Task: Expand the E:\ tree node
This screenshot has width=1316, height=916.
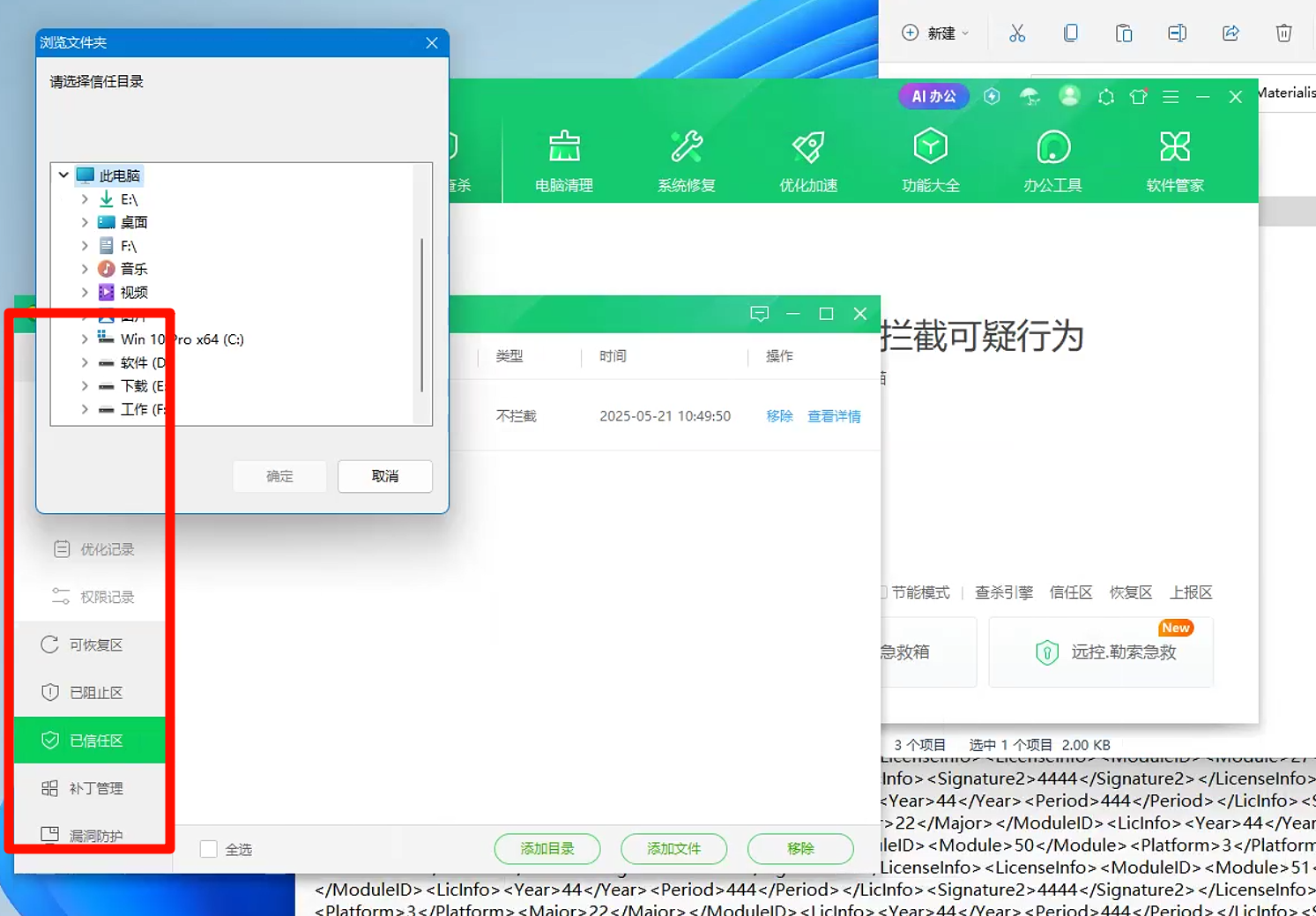Action: [x=85, y=199]
